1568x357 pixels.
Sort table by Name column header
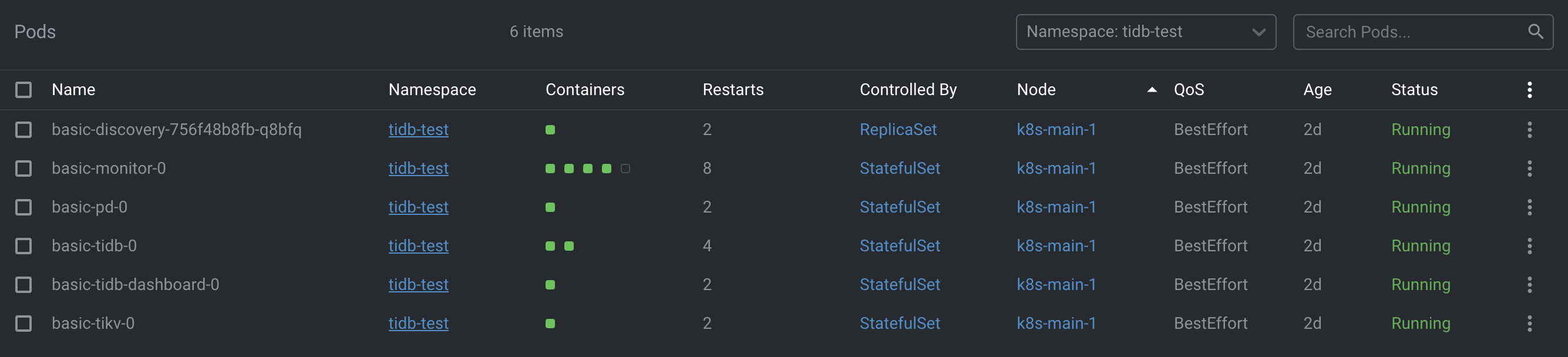73,90
